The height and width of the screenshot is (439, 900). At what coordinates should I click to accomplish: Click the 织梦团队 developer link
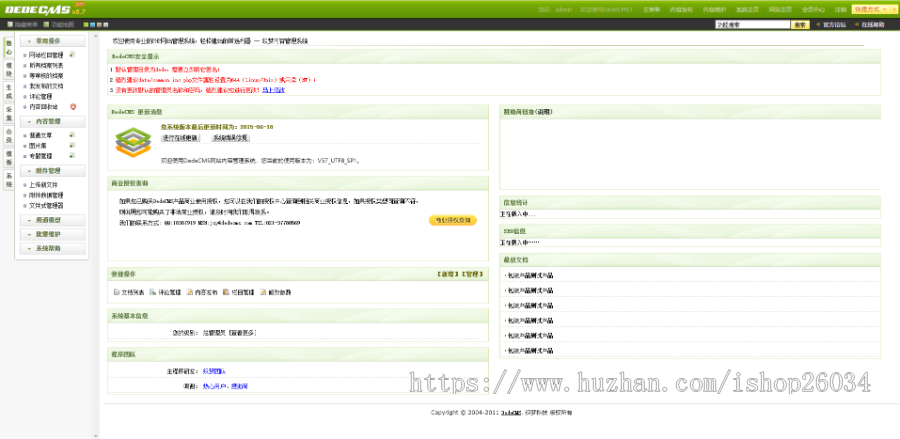pyautogui.click(x=214, y=371)
